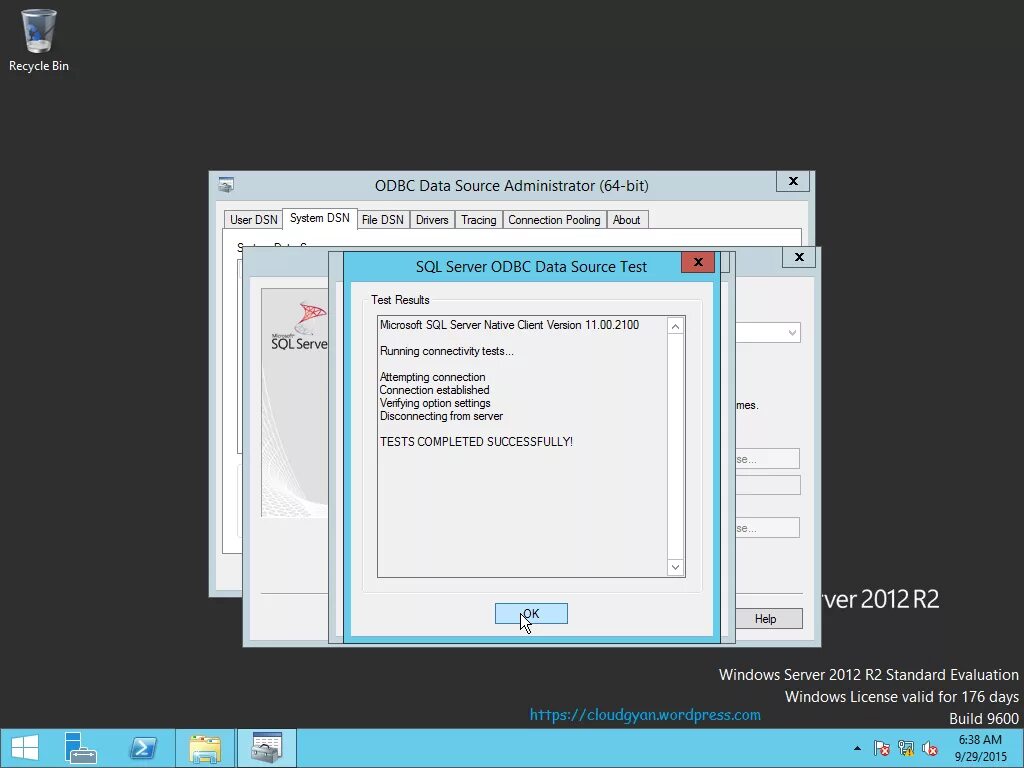This screenshot has height=768, width=1024.
Task: Open the network status tray icon
Action: [x=906, y=748]
